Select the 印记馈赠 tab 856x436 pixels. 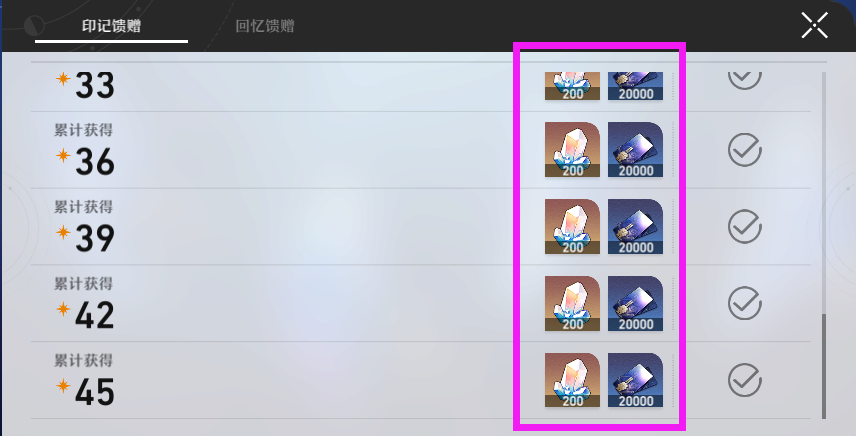click(111, 26)
